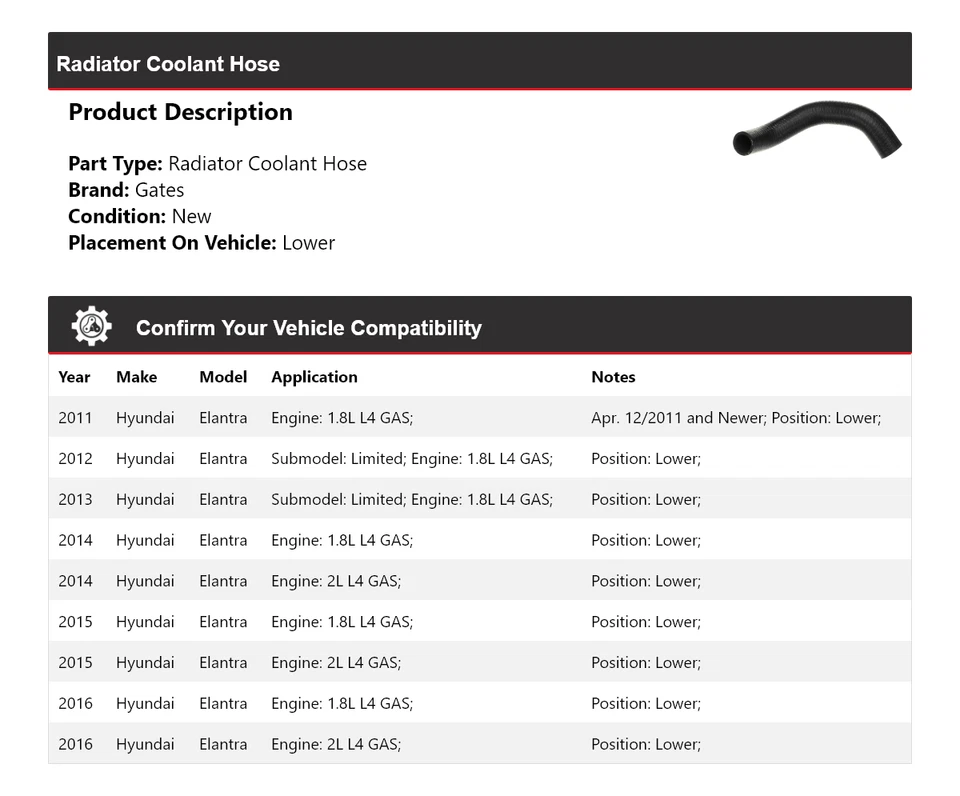
Task: Click Confirm Your Vehicle Compatibility heading
Action: click(x=308, y=328)
